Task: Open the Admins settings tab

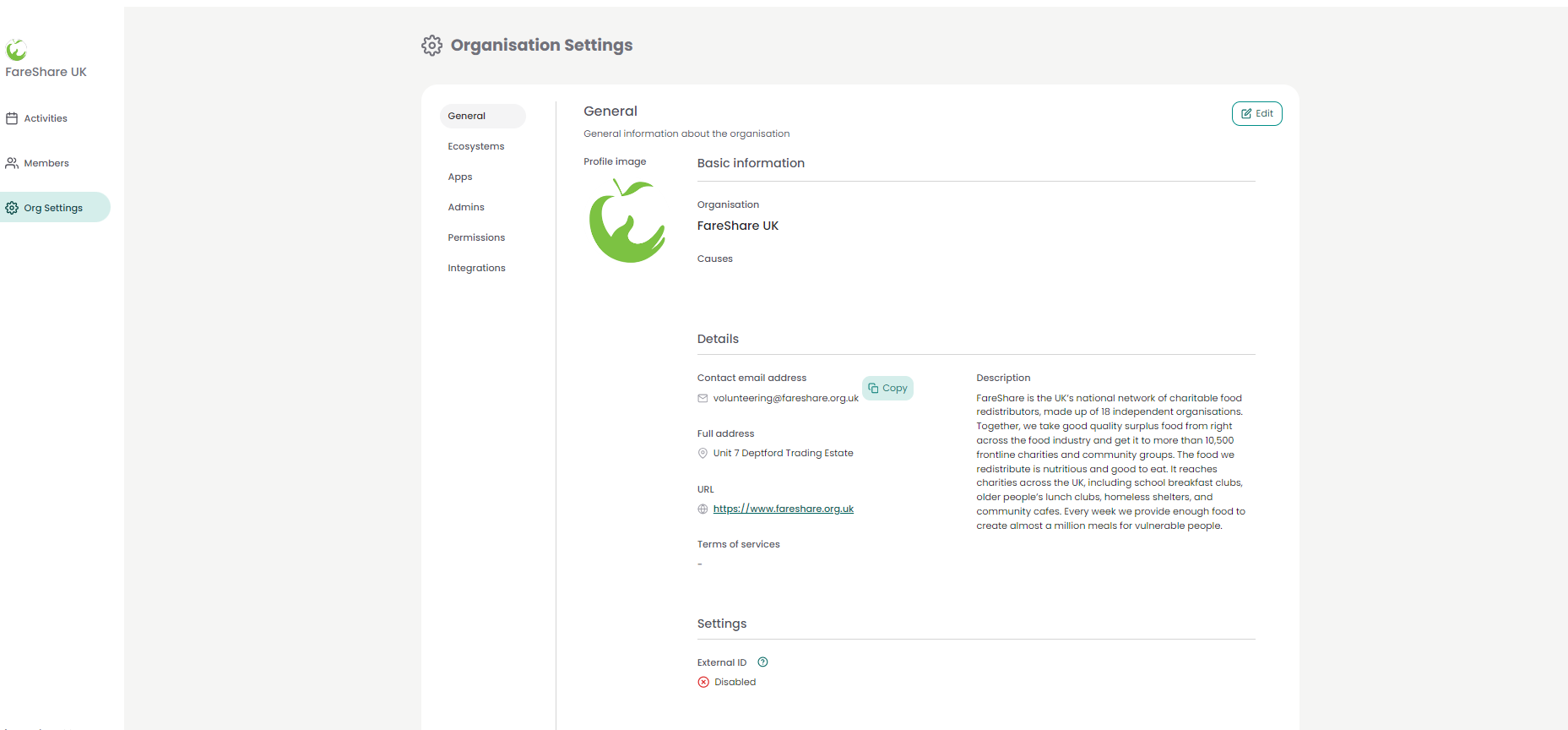Action: (x=466, y=207)
